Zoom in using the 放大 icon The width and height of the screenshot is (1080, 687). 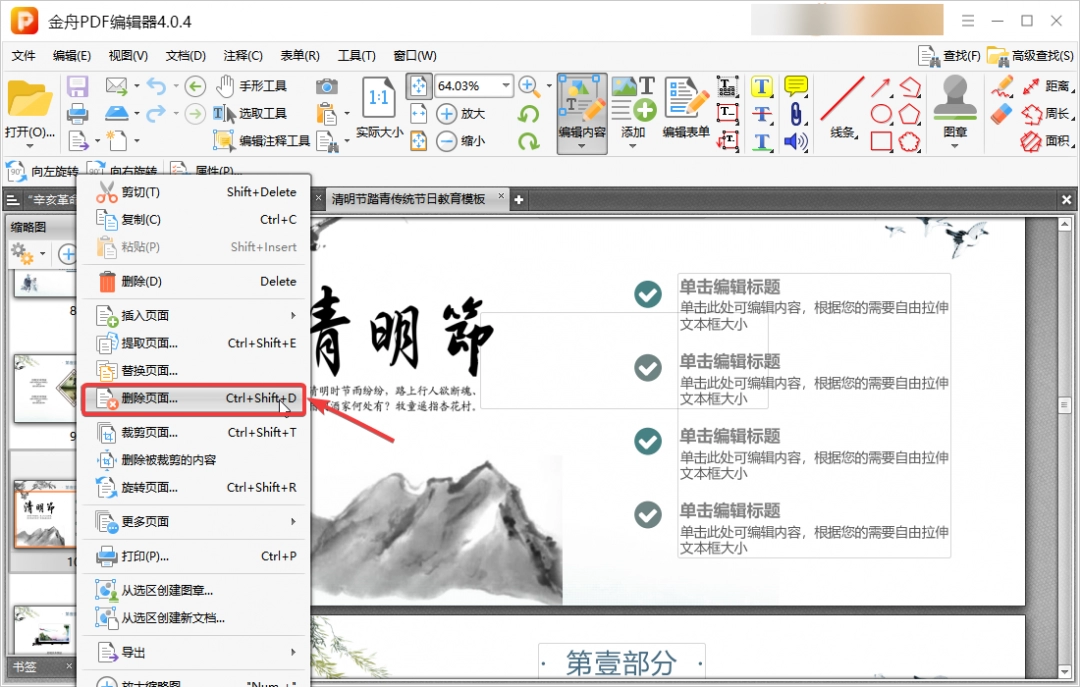(447, 113)
